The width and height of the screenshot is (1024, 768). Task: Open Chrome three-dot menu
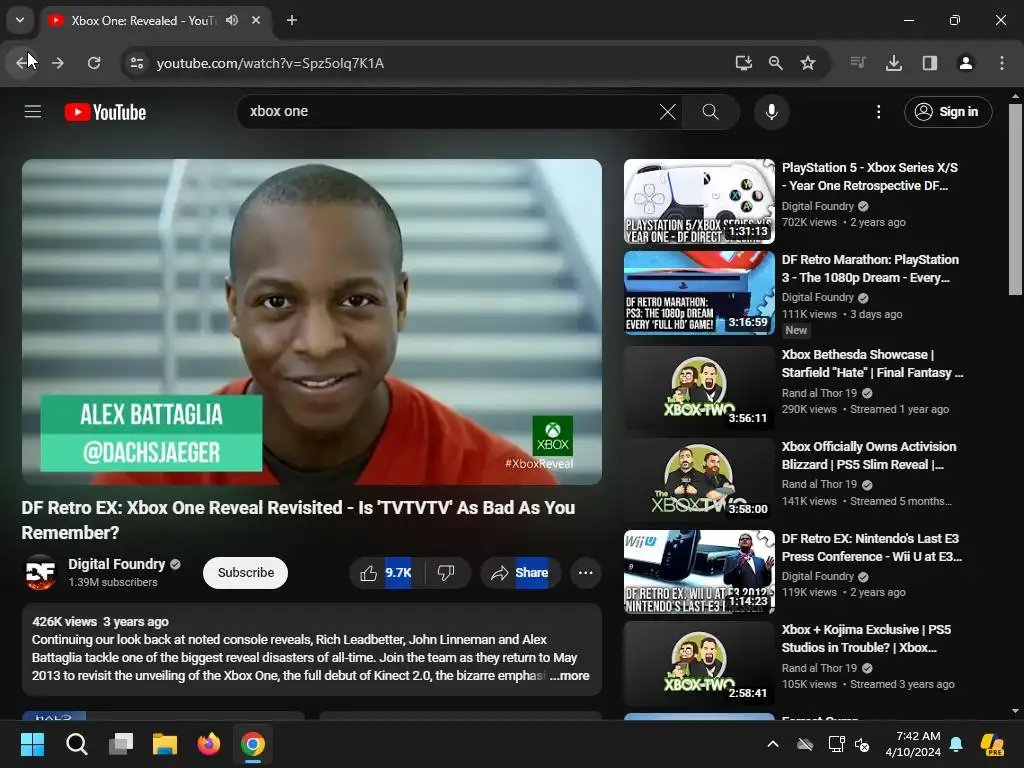point(1002,63)
